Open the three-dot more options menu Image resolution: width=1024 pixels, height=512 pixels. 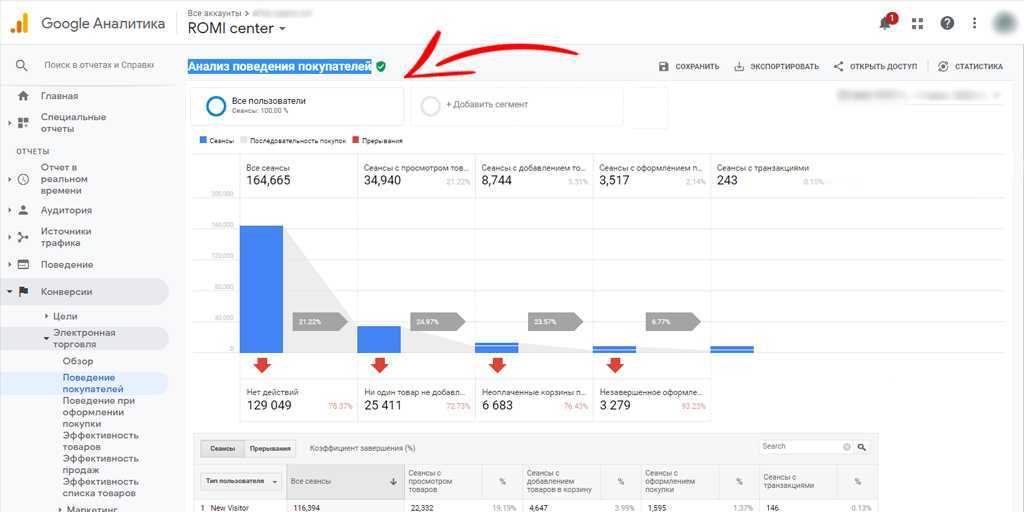click(975, 23)
